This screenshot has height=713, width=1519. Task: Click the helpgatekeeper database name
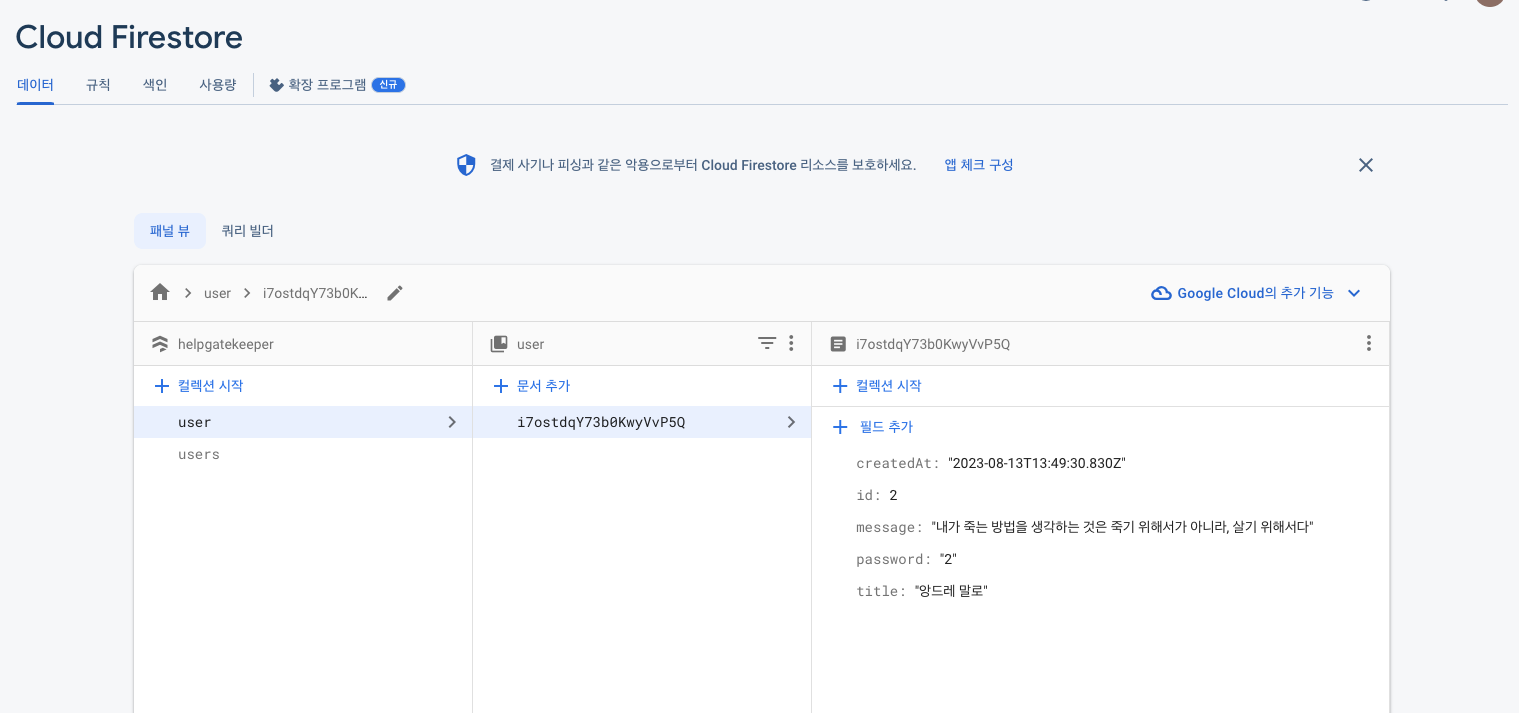click(x=226, y=344)
